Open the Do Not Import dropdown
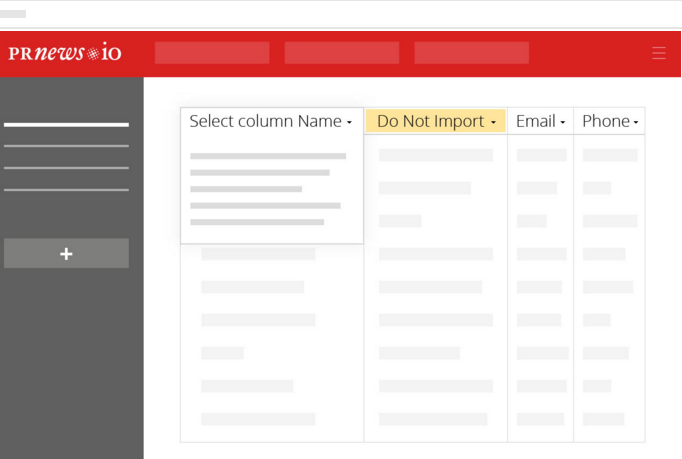 tap(436, 121)
